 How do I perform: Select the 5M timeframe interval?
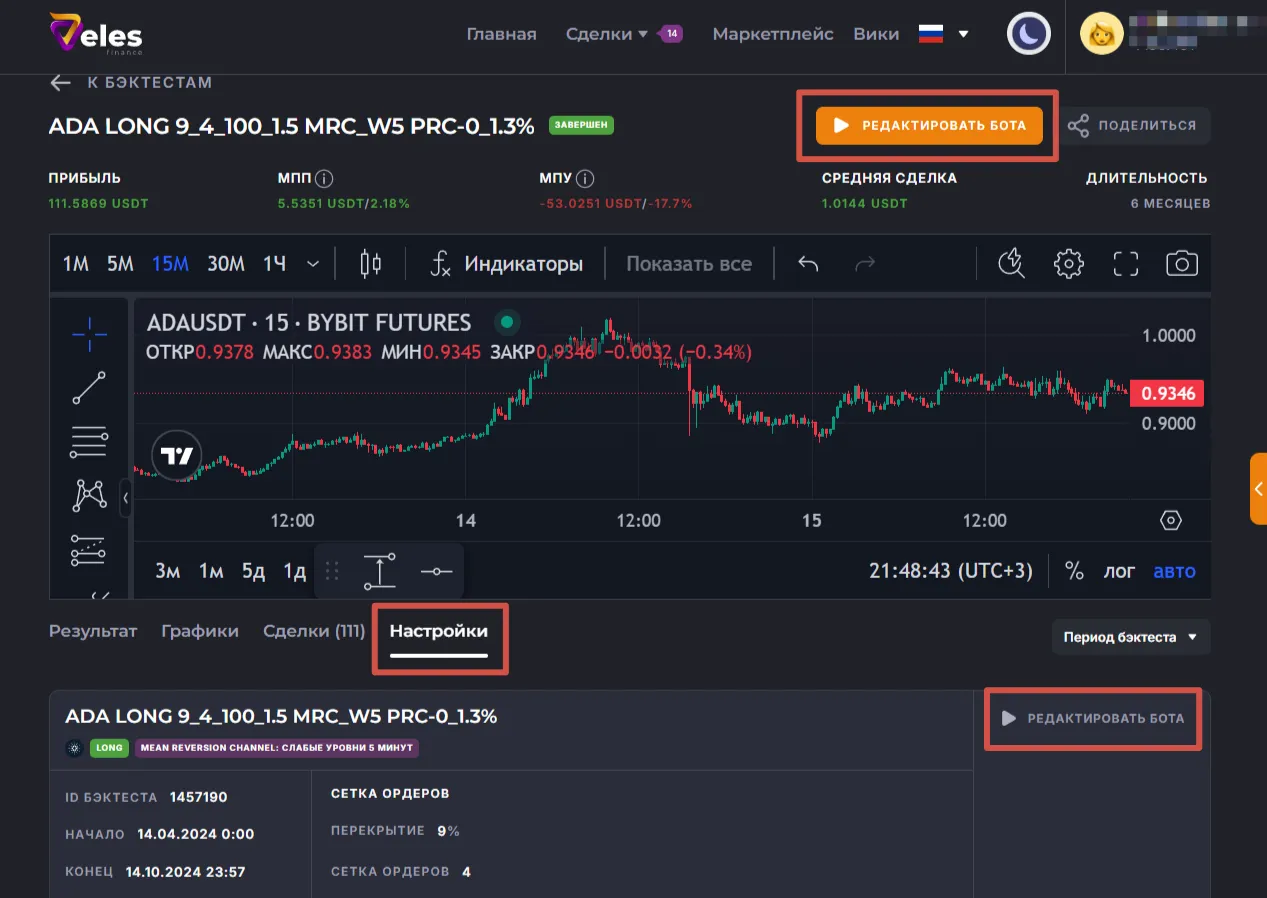pyautogui.click(x=120, y=264)
